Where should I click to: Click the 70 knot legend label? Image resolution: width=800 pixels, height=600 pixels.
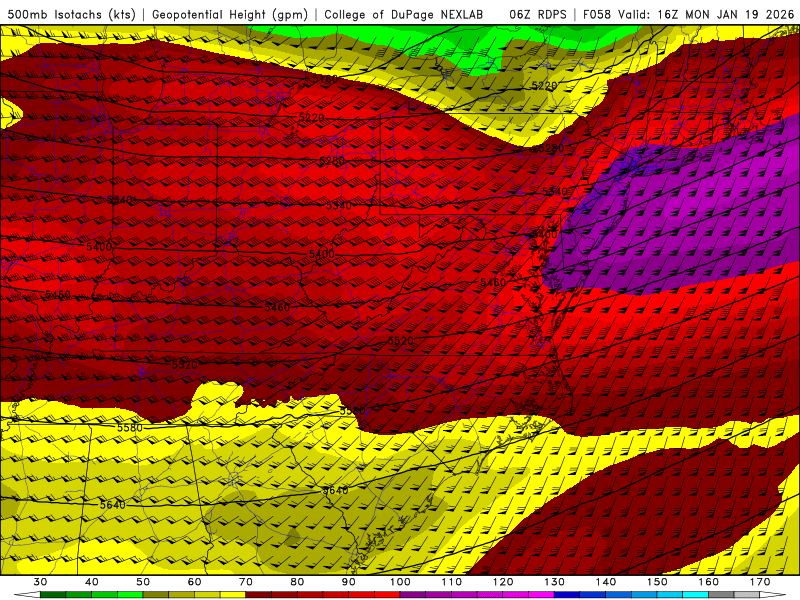(x=246, y=582)
